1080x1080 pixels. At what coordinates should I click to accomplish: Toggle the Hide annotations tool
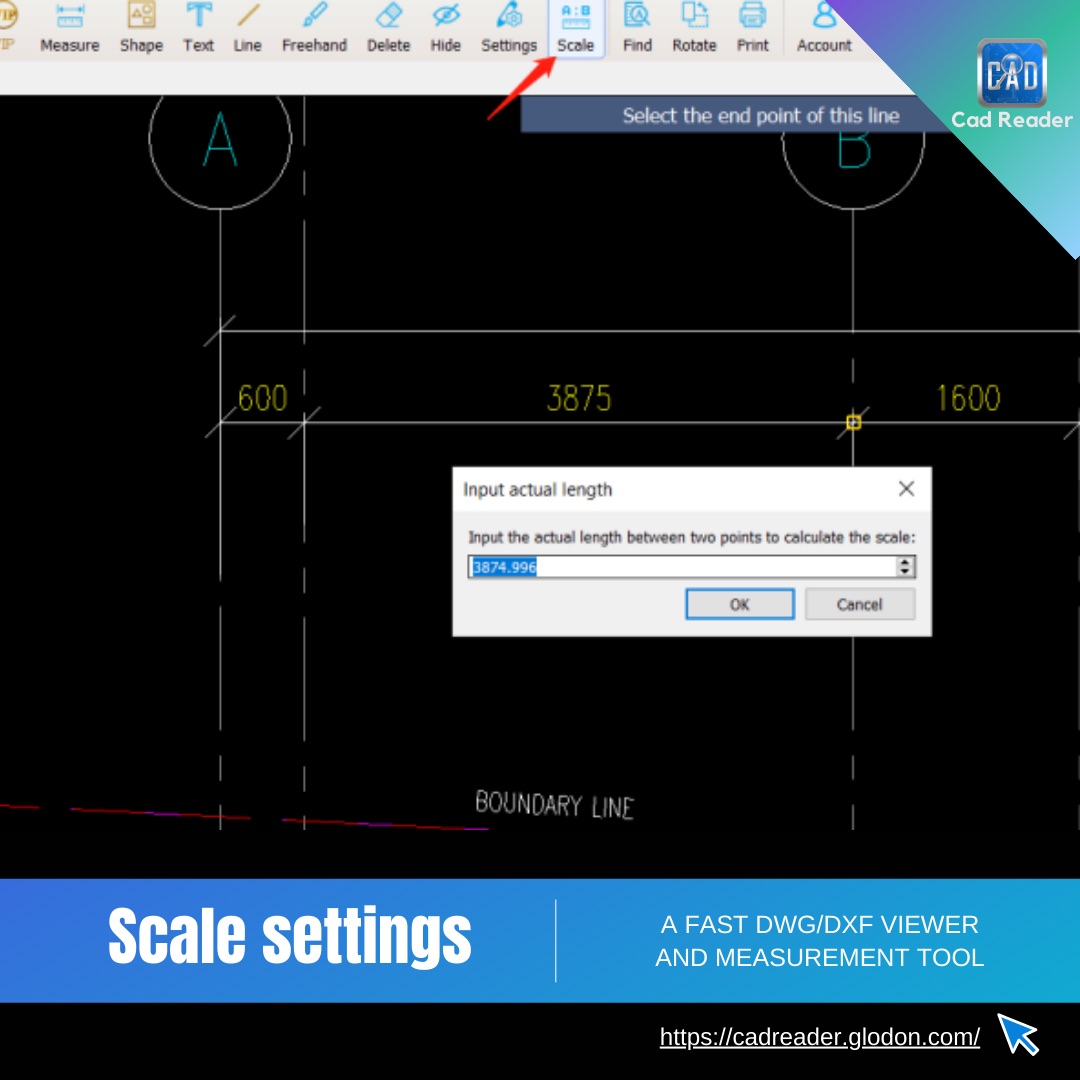446,28
